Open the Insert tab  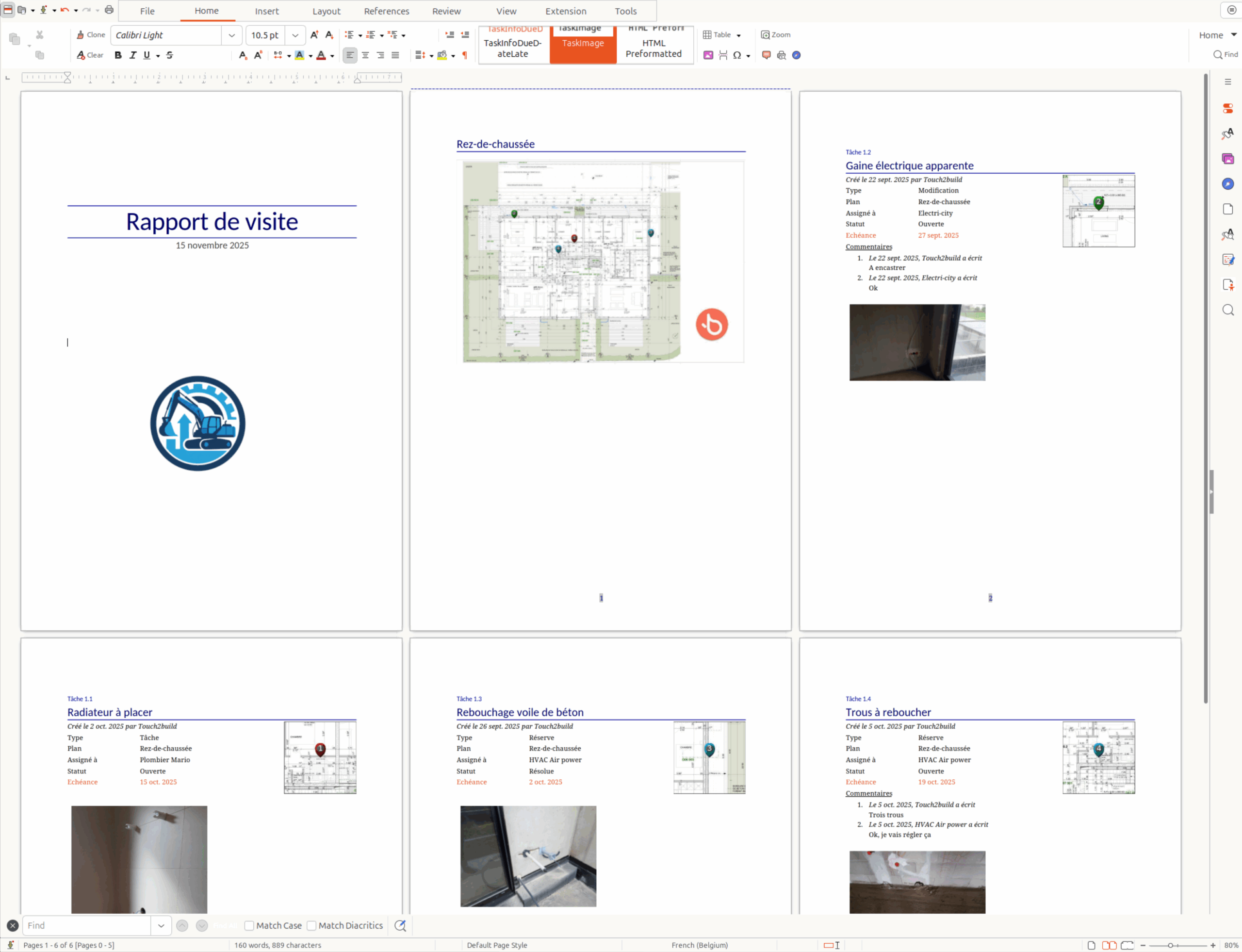point(266,11)
